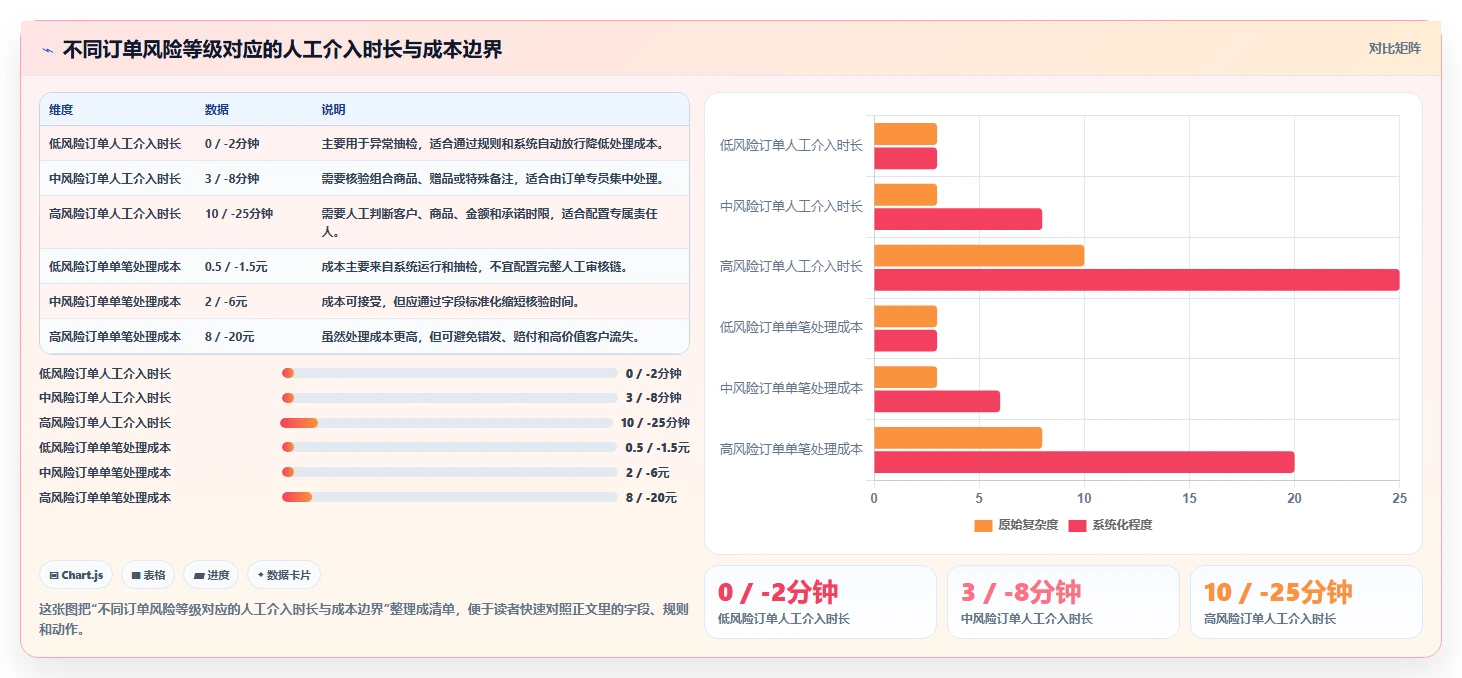1462x678 pixels.
Task: Open the 0 / -2分钟 data card
Action: tap(820, 602)
